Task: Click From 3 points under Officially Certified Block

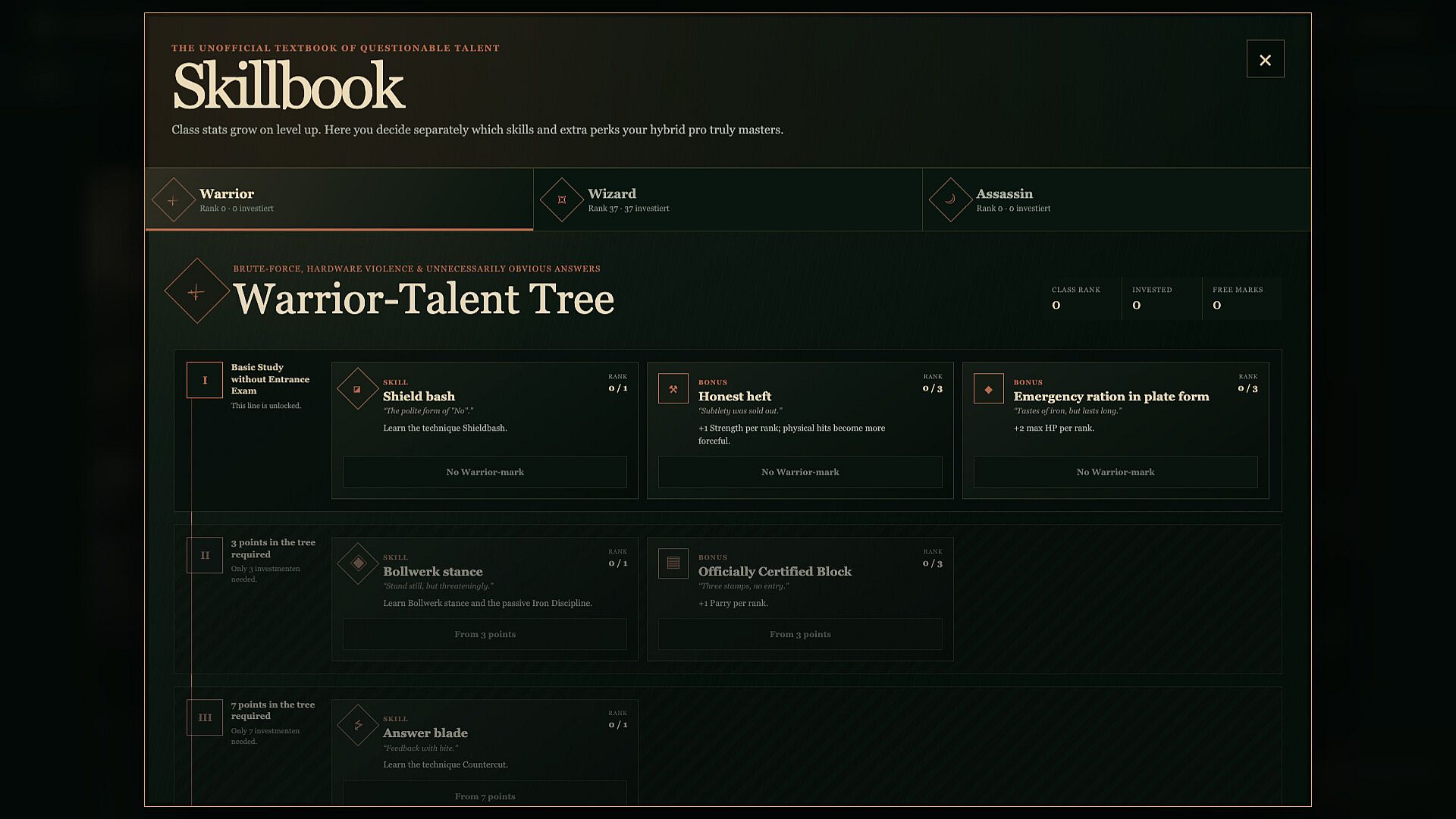Action: point(800,634)
